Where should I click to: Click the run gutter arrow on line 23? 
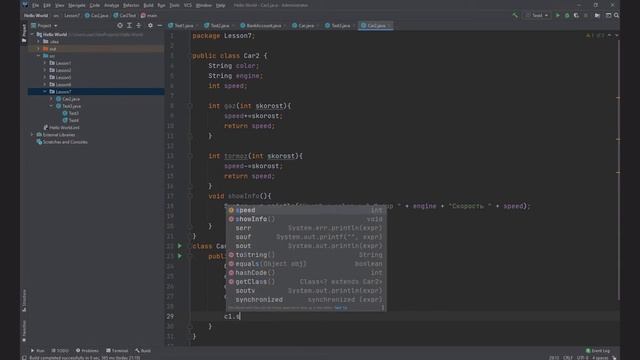pyautogui.click(x=180, y=256)
